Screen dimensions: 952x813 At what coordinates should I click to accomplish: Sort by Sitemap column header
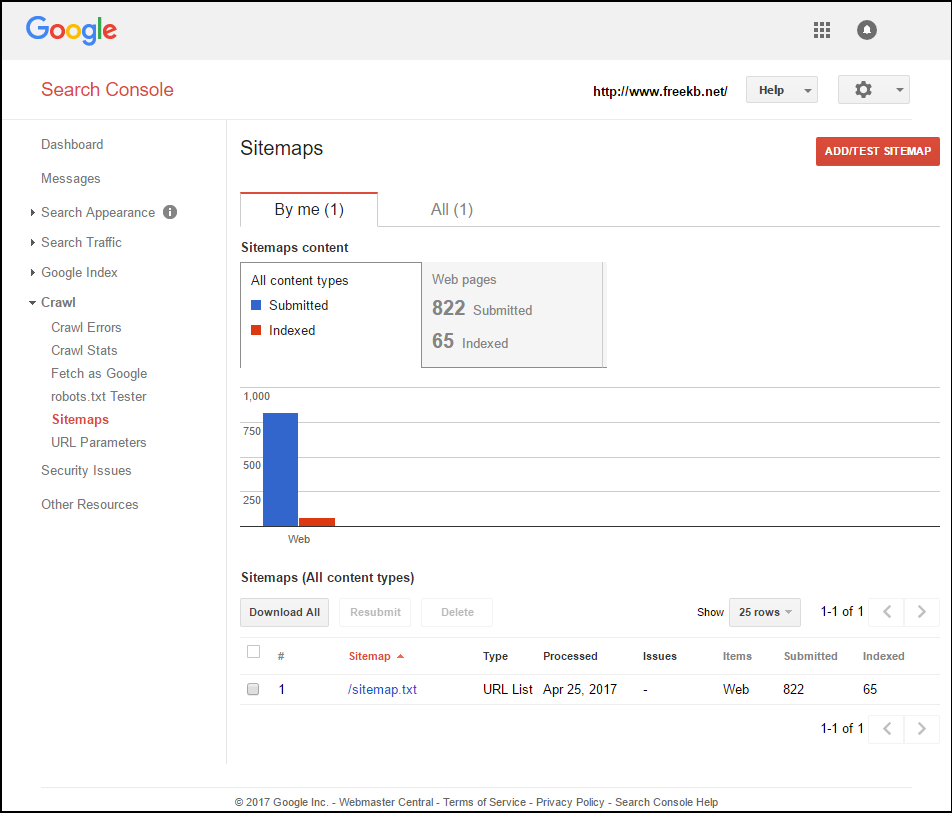(x=369, y=656)
